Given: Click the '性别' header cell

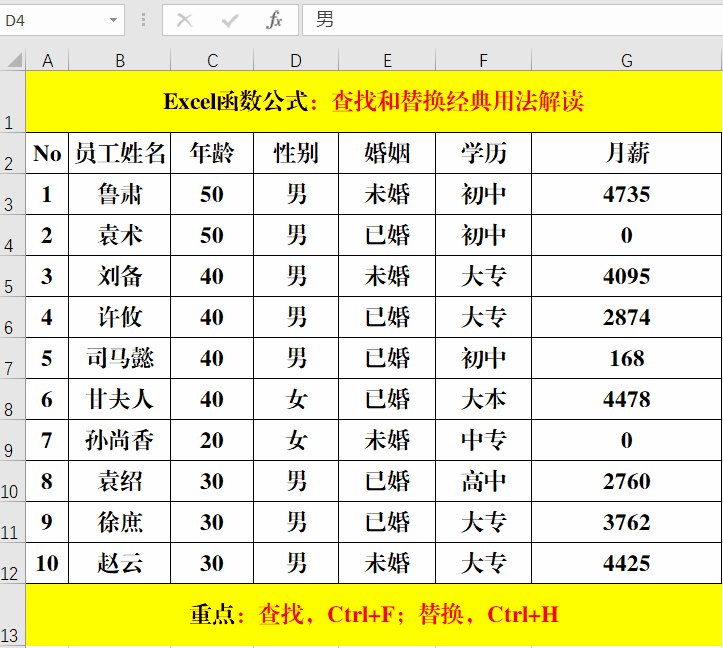Looking at the screenshot, I should coord(296,153).
